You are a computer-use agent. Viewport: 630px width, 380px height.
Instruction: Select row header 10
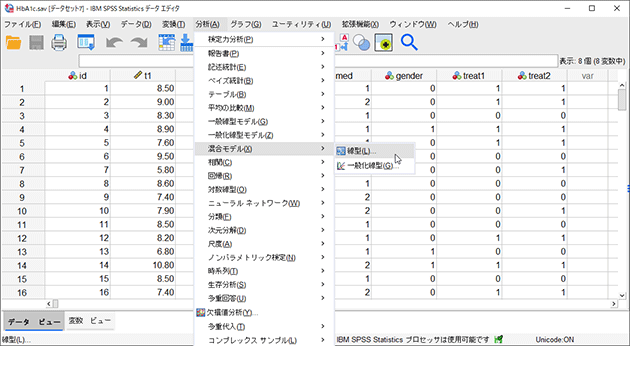[x=22, y=211]
